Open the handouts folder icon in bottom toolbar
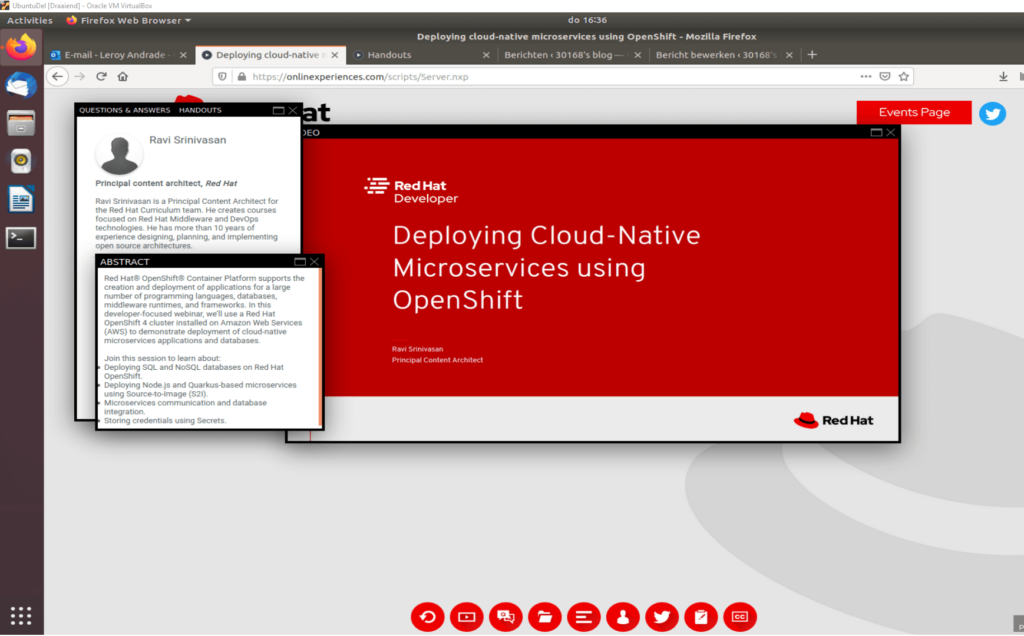The height and width of the screenshot is (636, 1024). click(544, 617)
